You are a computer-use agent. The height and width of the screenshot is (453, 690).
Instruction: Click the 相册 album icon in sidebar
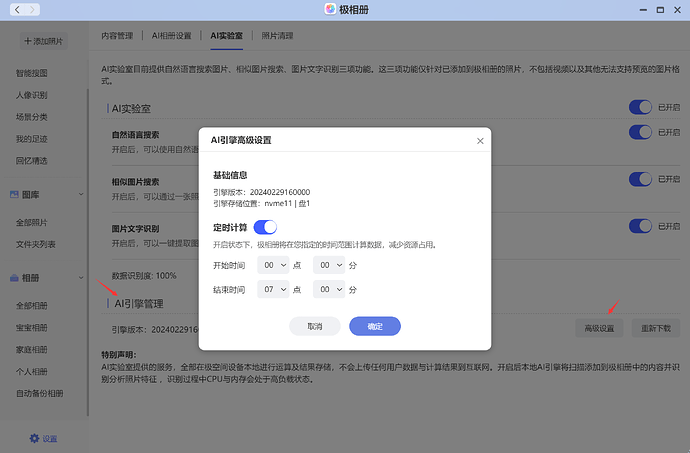[15, 278]
